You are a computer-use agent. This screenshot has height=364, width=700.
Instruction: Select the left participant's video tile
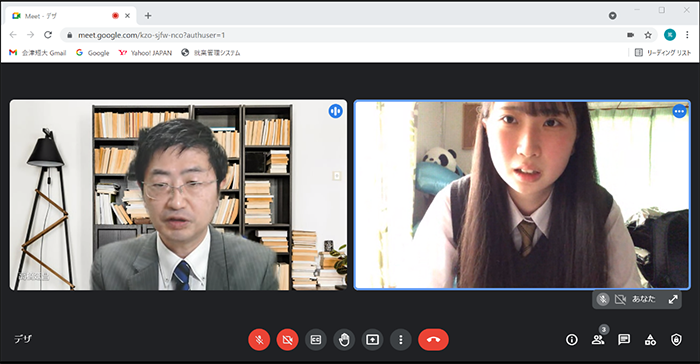tap(178, 195)
